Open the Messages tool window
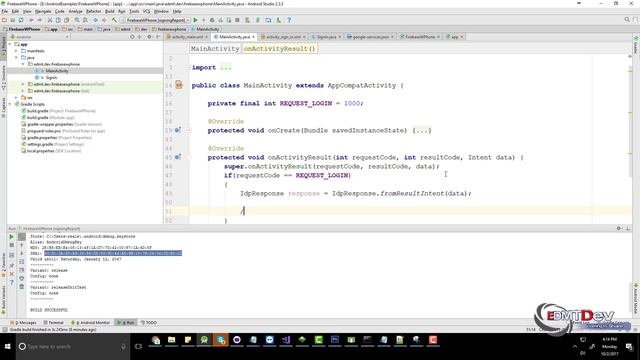 point(23,322)
